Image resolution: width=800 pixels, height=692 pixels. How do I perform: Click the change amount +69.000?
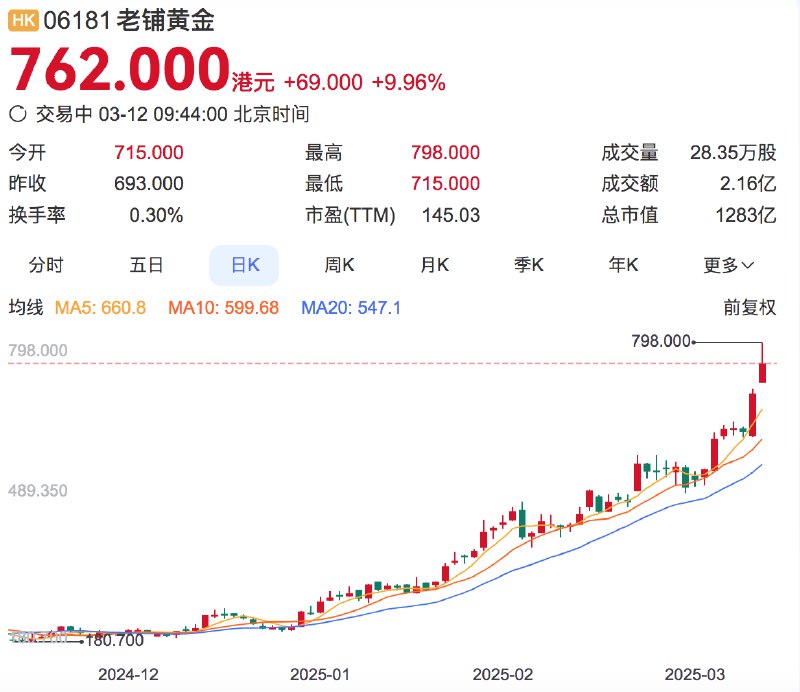tap(323, 82)
